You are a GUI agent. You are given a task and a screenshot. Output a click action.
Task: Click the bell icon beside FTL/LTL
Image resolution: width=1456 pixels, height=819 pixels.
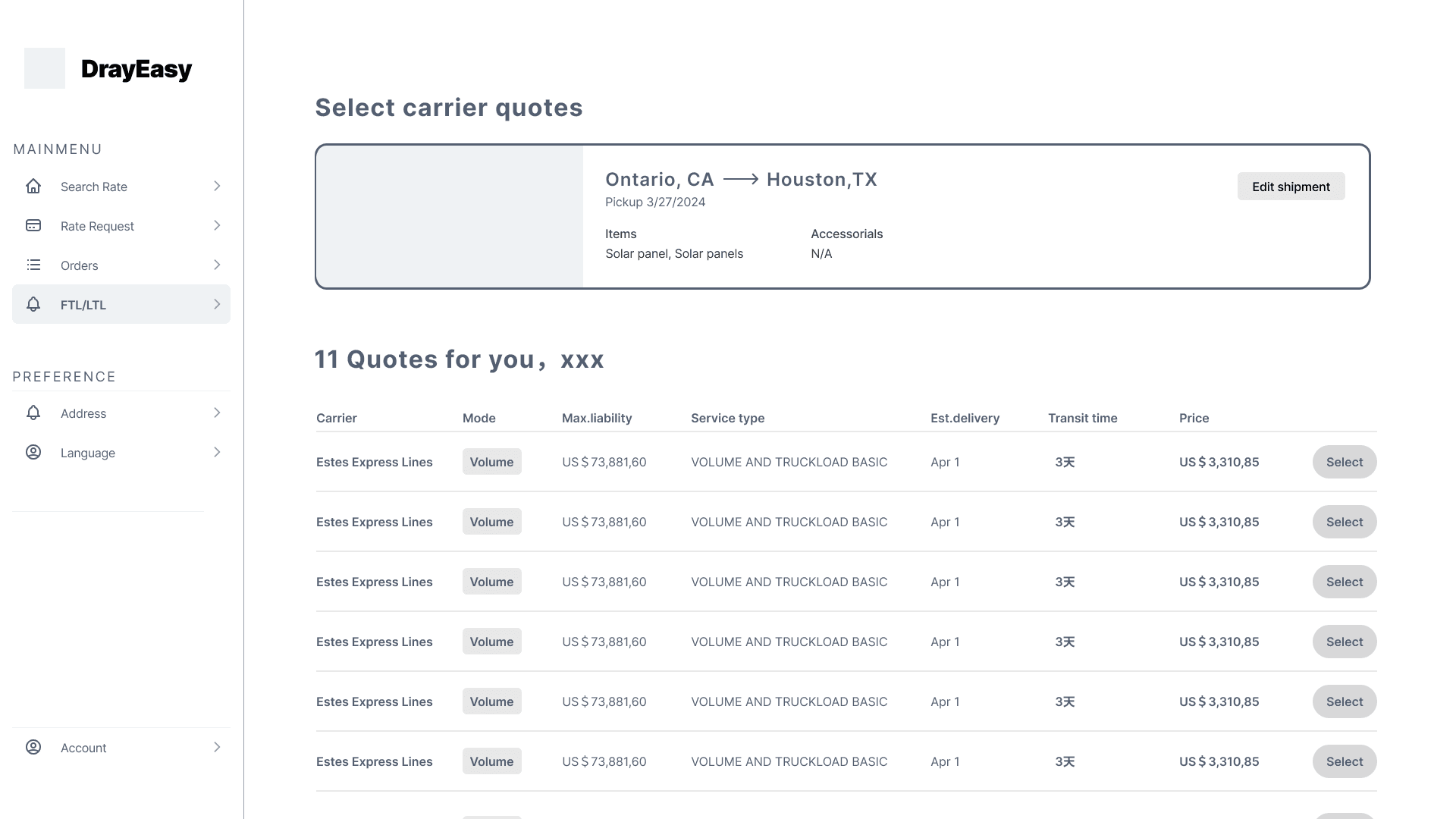click(33, 304)
